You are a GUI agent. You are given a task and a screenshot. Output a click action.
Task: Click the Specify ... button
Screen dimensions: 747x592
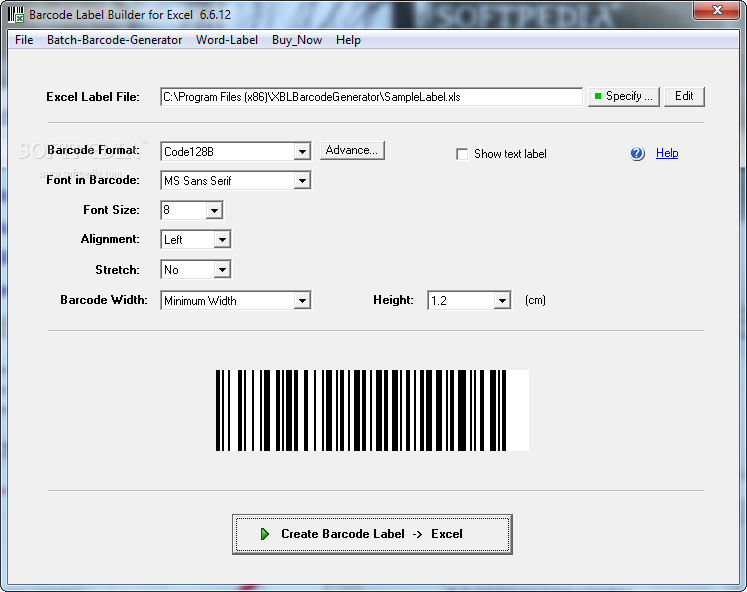pyautogui.click(x=624, y=97)
